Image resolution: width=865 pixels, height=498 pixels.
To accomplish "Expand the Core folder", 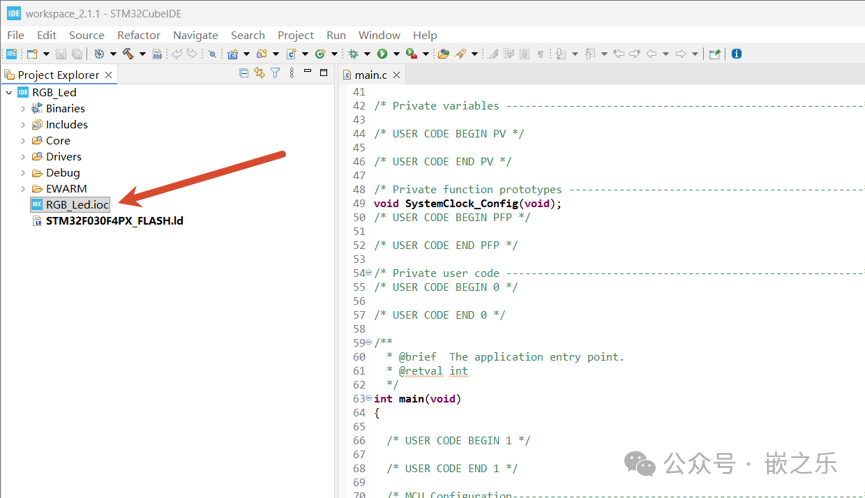I will (23, 141).
